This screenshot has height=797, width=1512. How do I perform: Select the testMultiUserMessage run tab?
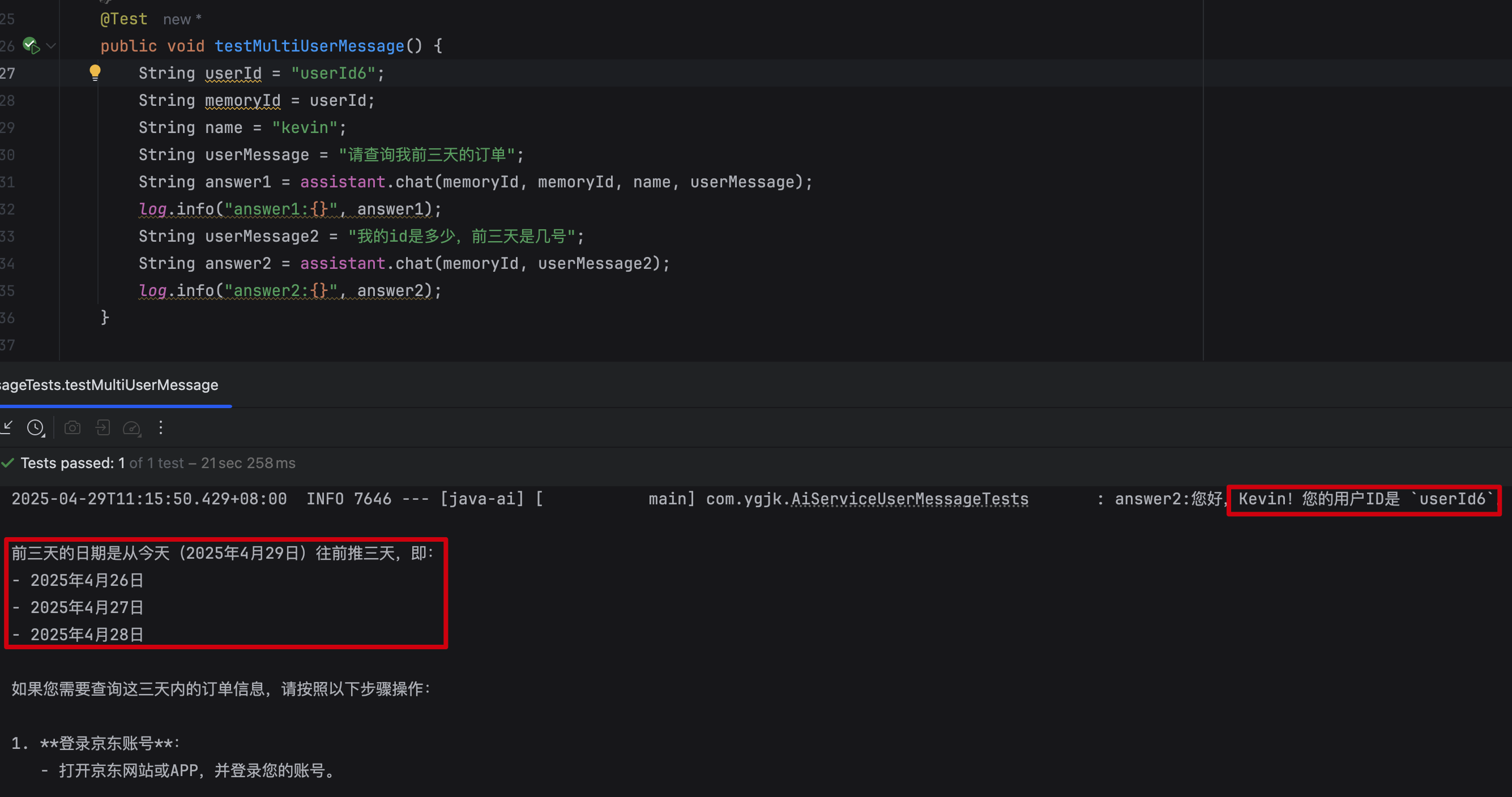point(109,385)
